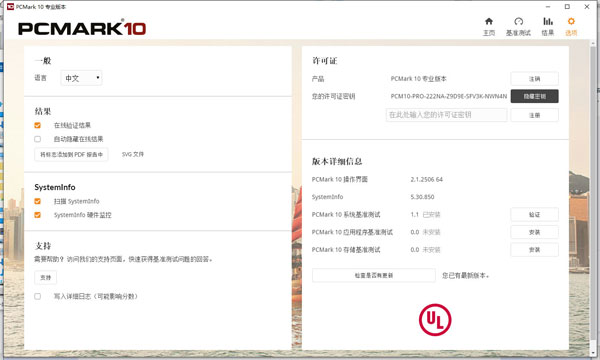Enable 写入详细日志 checkbox

(x=38, y=296)
